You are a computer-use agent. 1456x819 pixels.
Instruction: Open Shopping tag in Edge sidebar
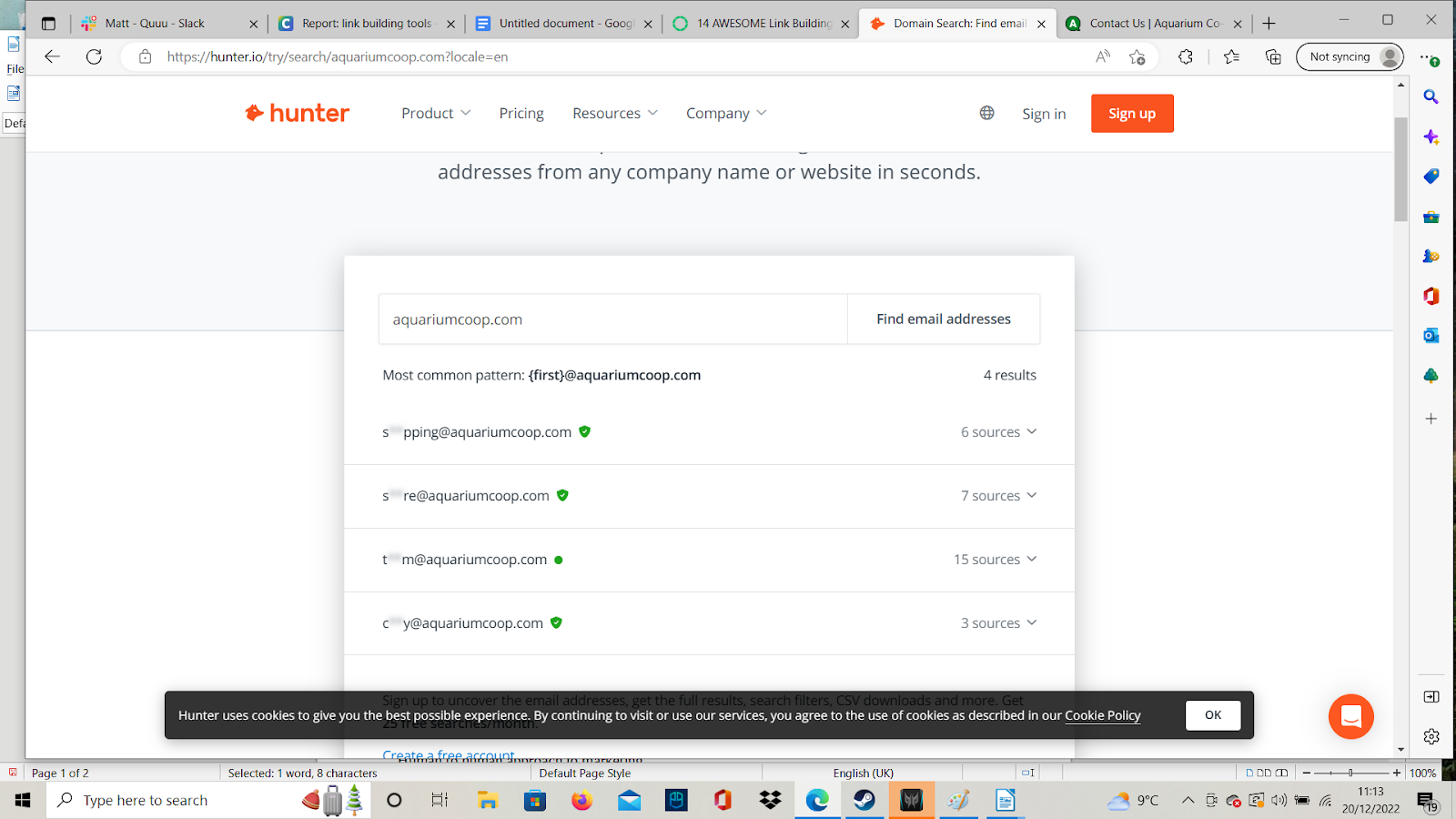[x=1431, y=177]
